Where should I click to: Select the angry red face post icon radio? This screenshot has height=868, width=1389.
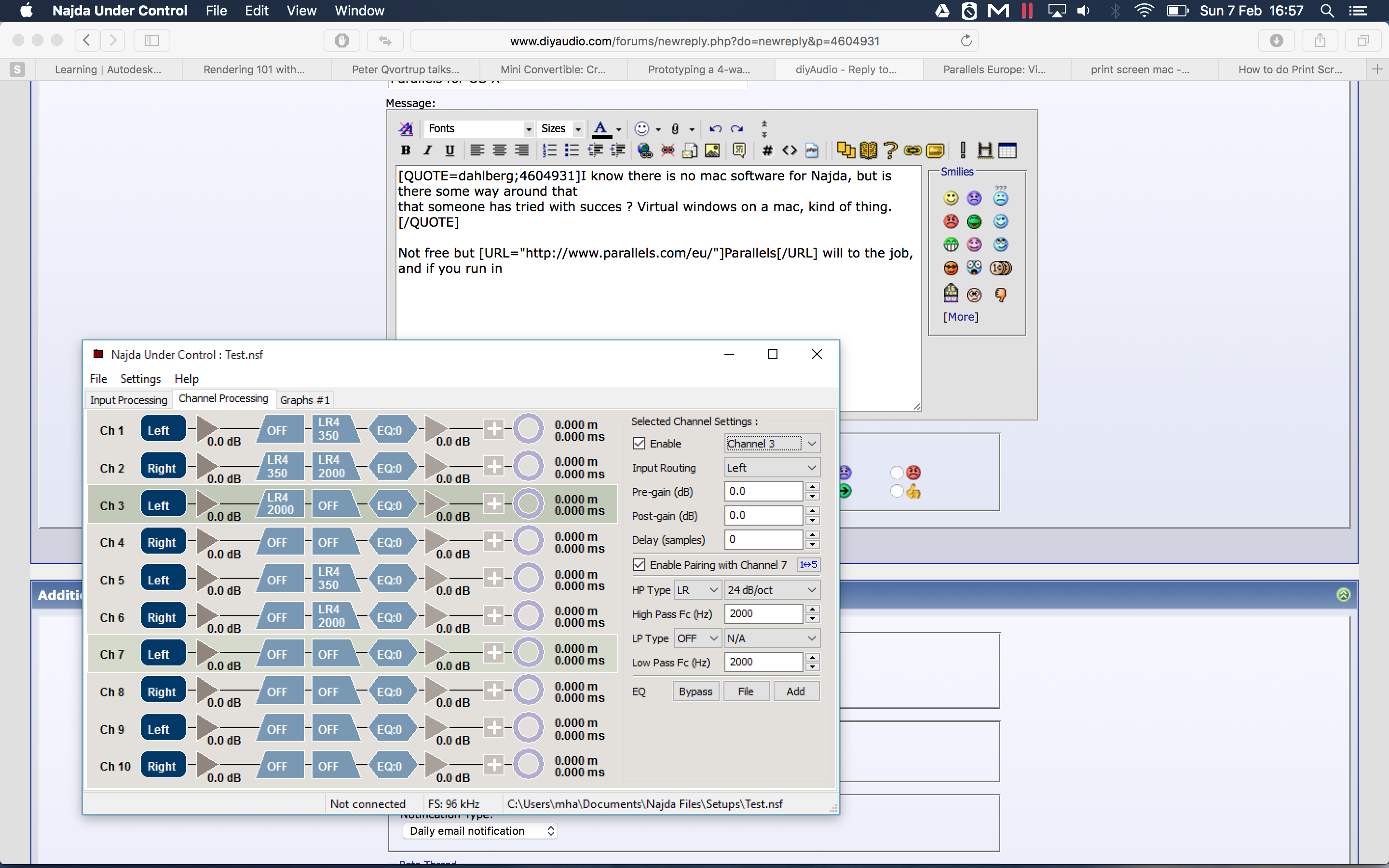point(897,473)
